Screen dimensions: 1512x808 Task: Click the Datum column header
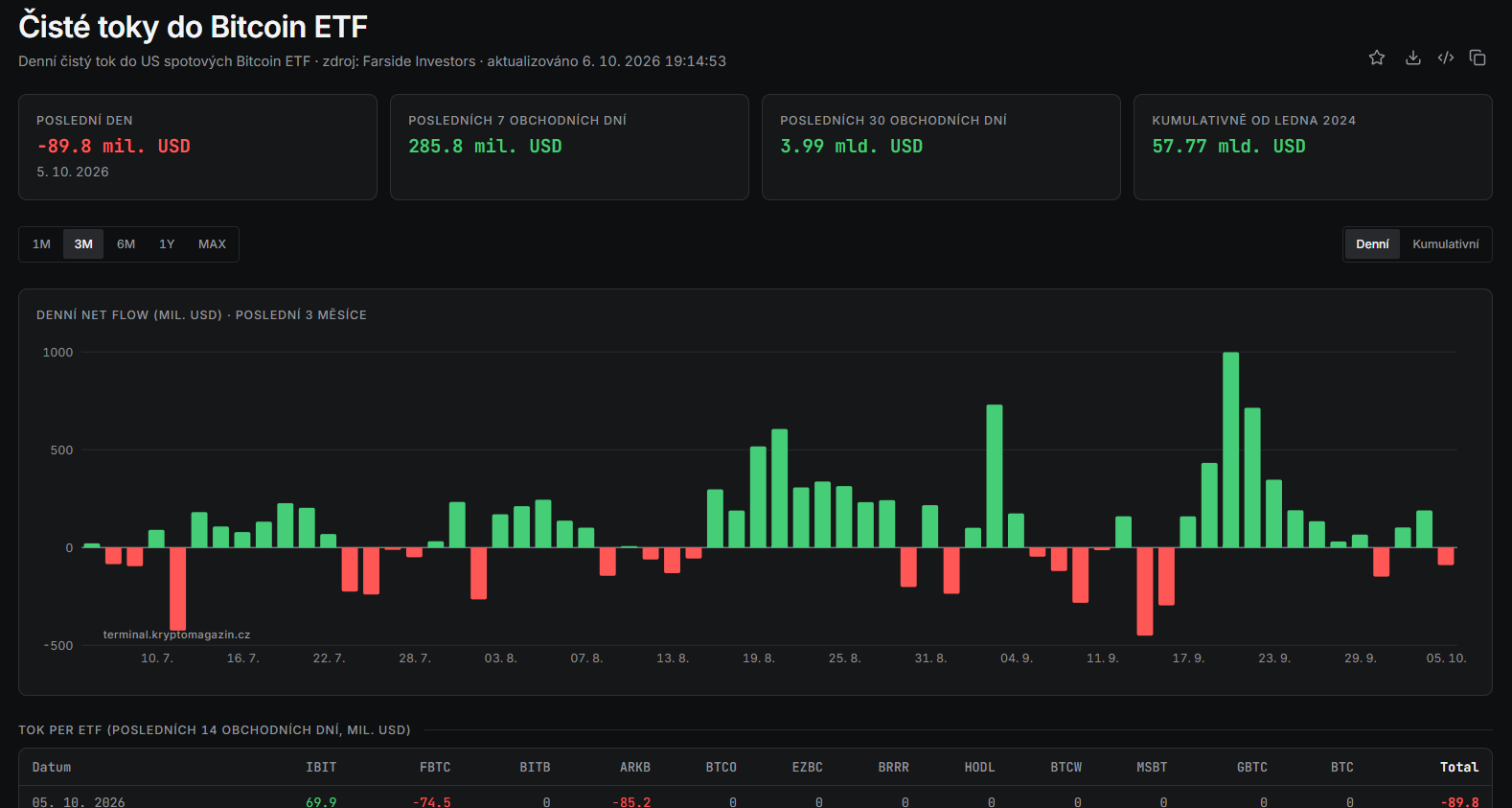[x=52, y=768]
